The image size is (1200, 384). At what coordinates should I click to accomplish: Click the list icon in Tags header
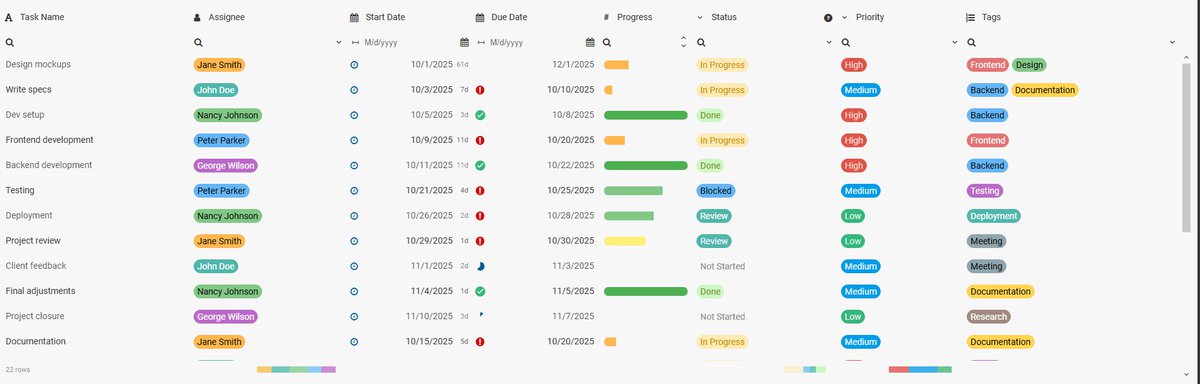[x=970, y=18]
